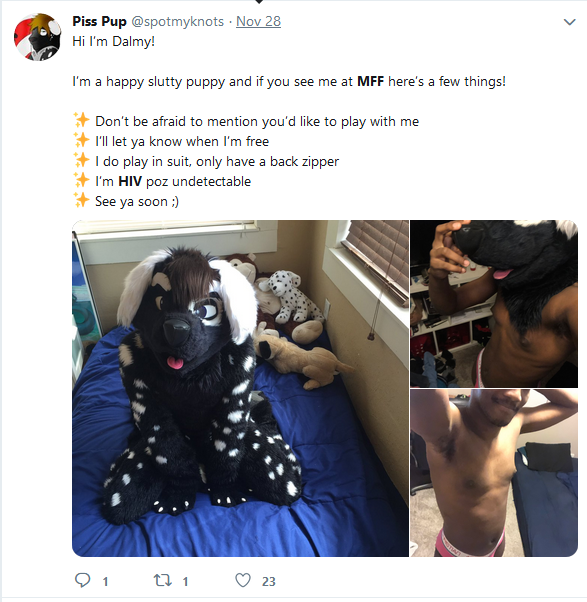This screenshot has height=602, width=587.
Task: Click the Piss Pup display name
Action: point(99,22)
